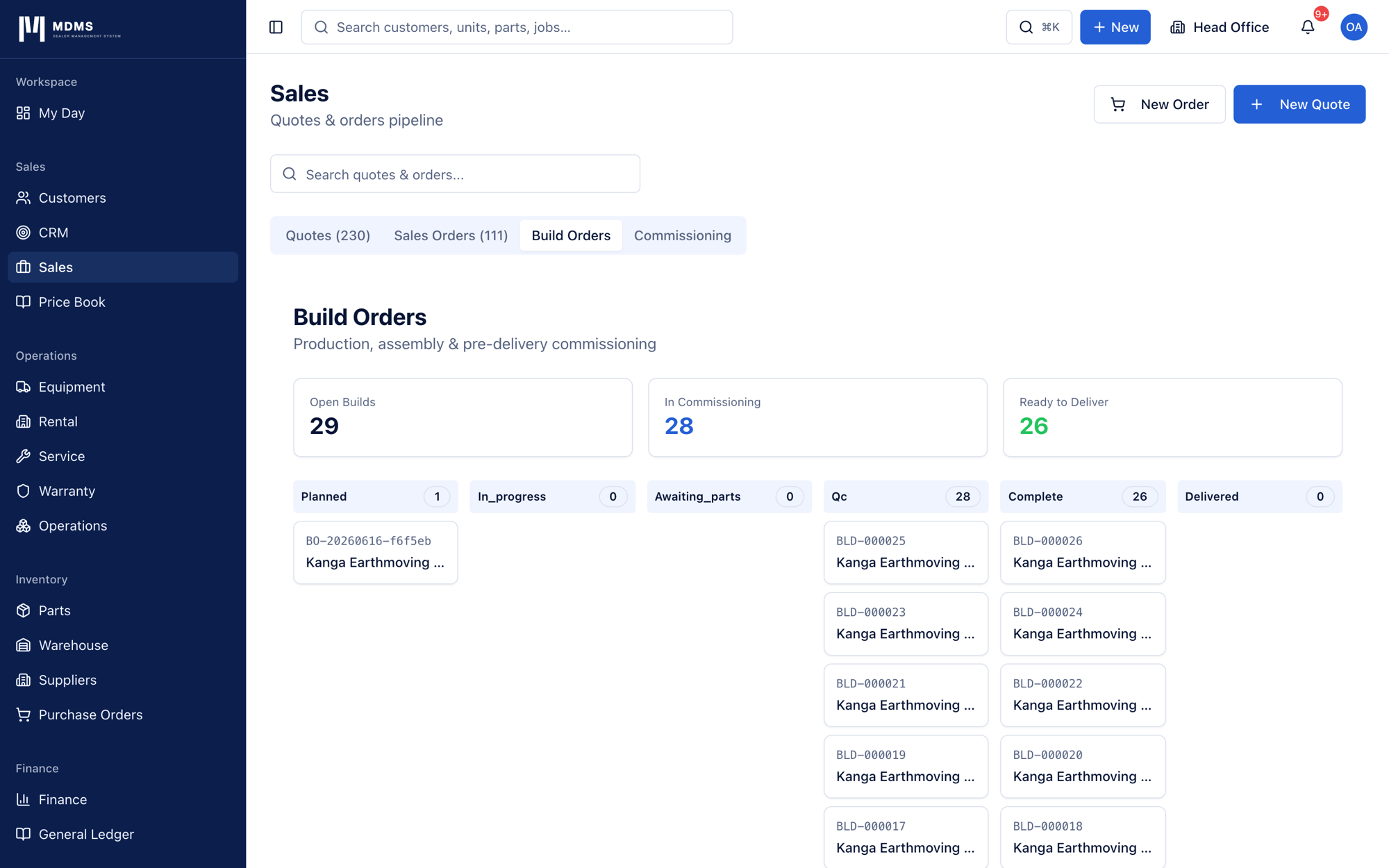The image size is (1389, 868).
Task: Open the notifications bell
Action: click(x=1308, y=27)
